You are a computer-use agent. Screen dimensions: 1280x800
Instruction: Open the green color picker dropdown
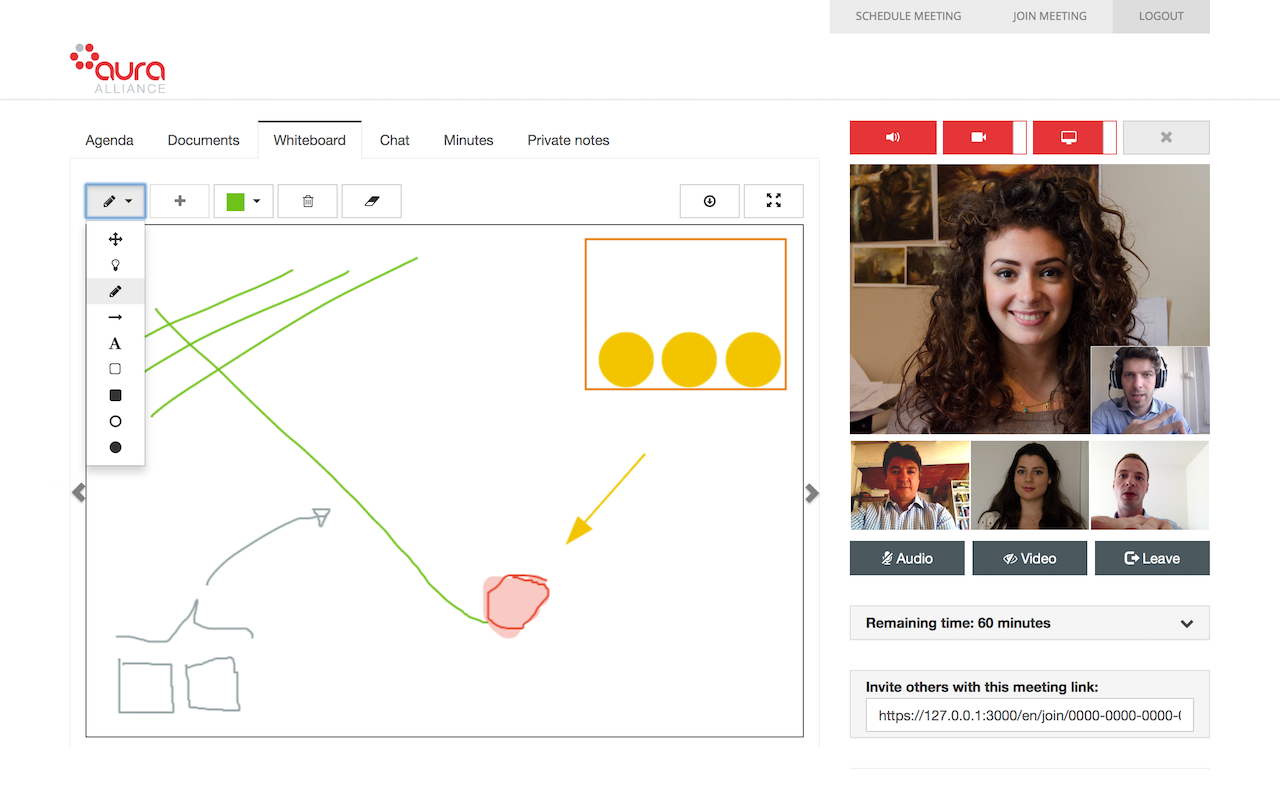pyautogui.click(x=243, y=201)
